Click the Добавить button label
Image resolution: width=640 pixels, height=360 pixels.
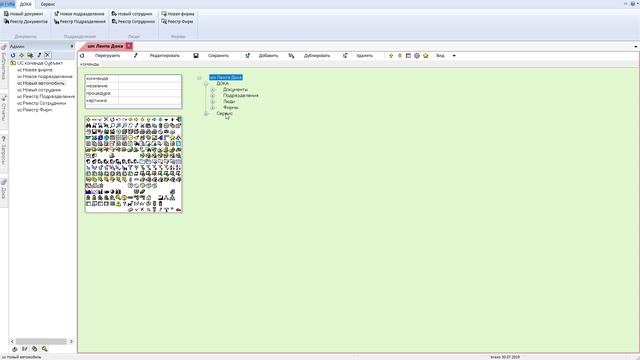268,56
